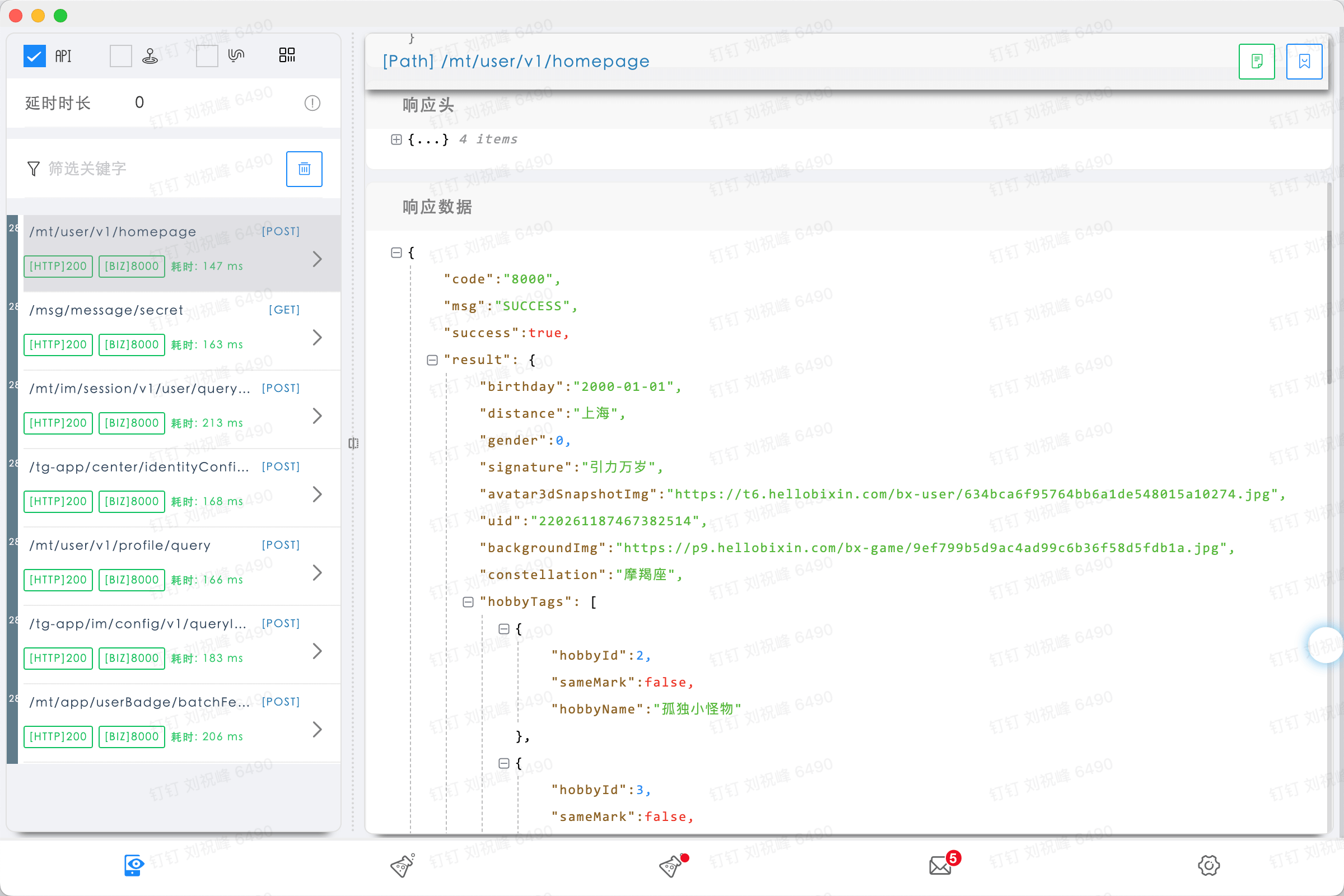
Task: Open the /mt/user/v1/profile/query request chevron
Action: point(318,572)
